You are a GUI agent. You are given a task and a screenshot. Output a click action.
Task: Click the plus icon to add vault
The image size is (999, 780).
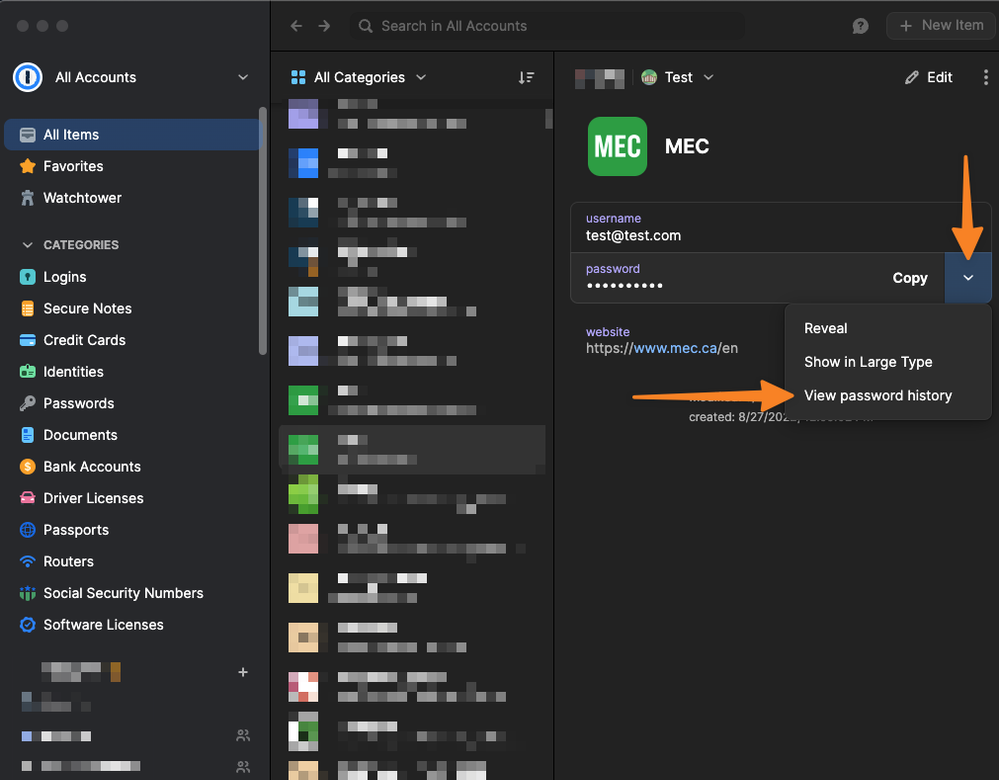243,672
